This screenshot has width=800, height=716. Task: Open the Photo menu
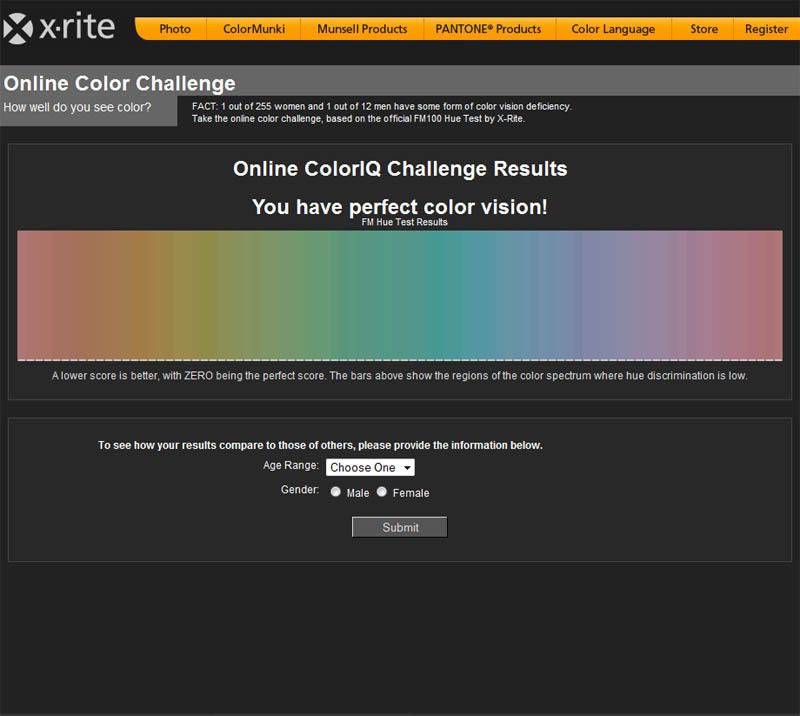(x=175, y=29)
